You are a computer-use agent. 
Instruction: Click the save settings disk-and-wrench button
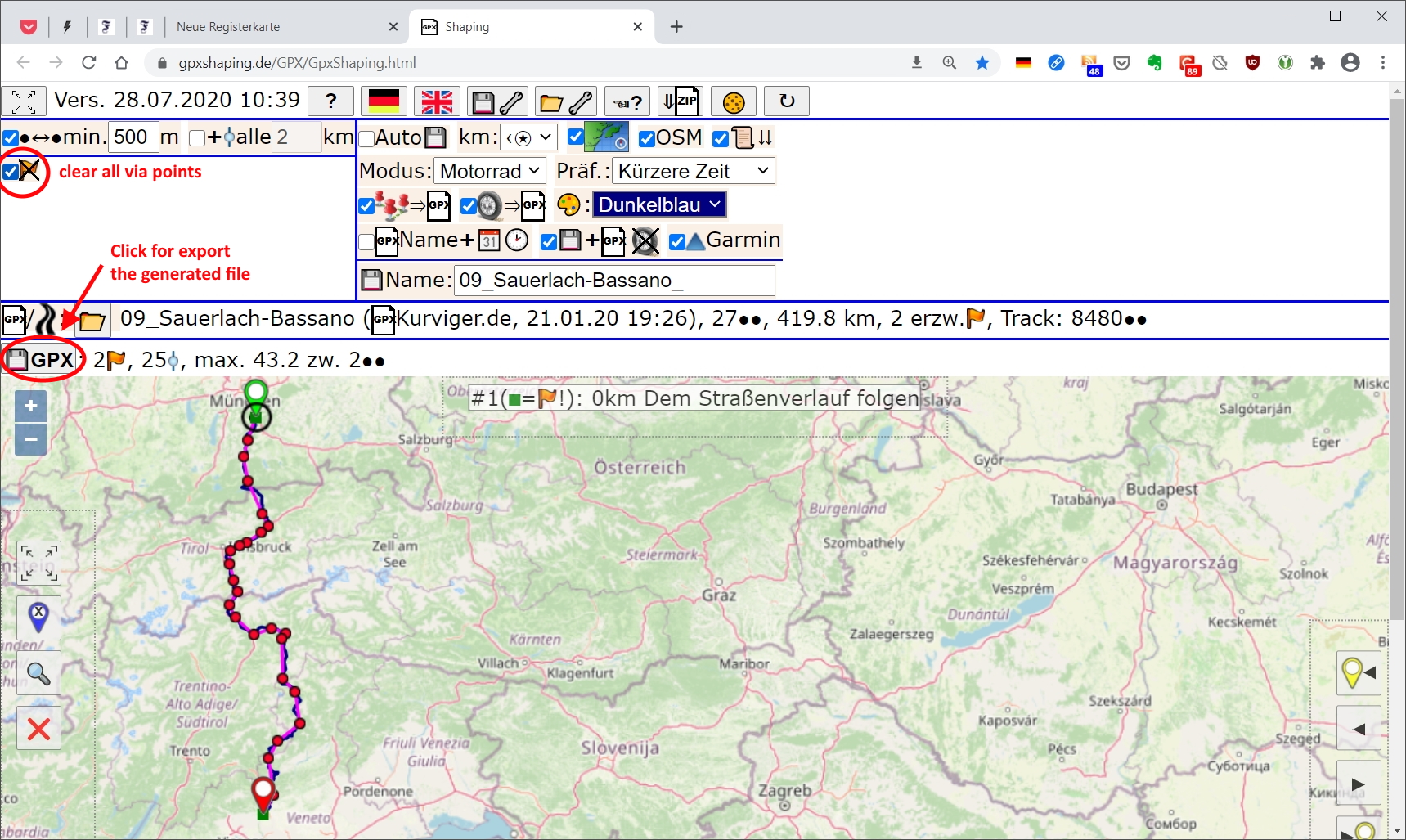[497, 101]
